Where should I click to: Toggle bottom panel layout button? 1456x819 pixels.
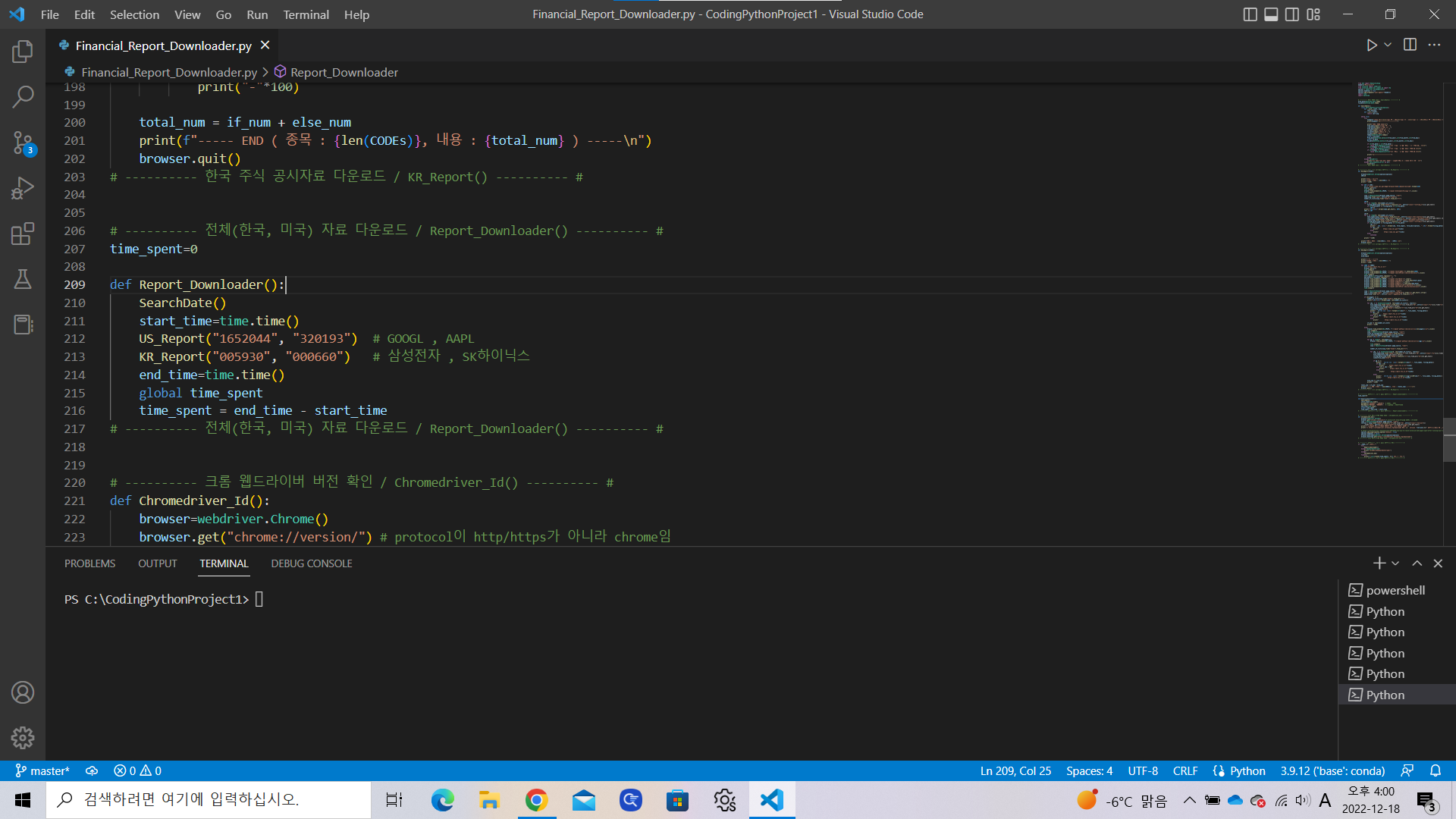[1271, 14]
